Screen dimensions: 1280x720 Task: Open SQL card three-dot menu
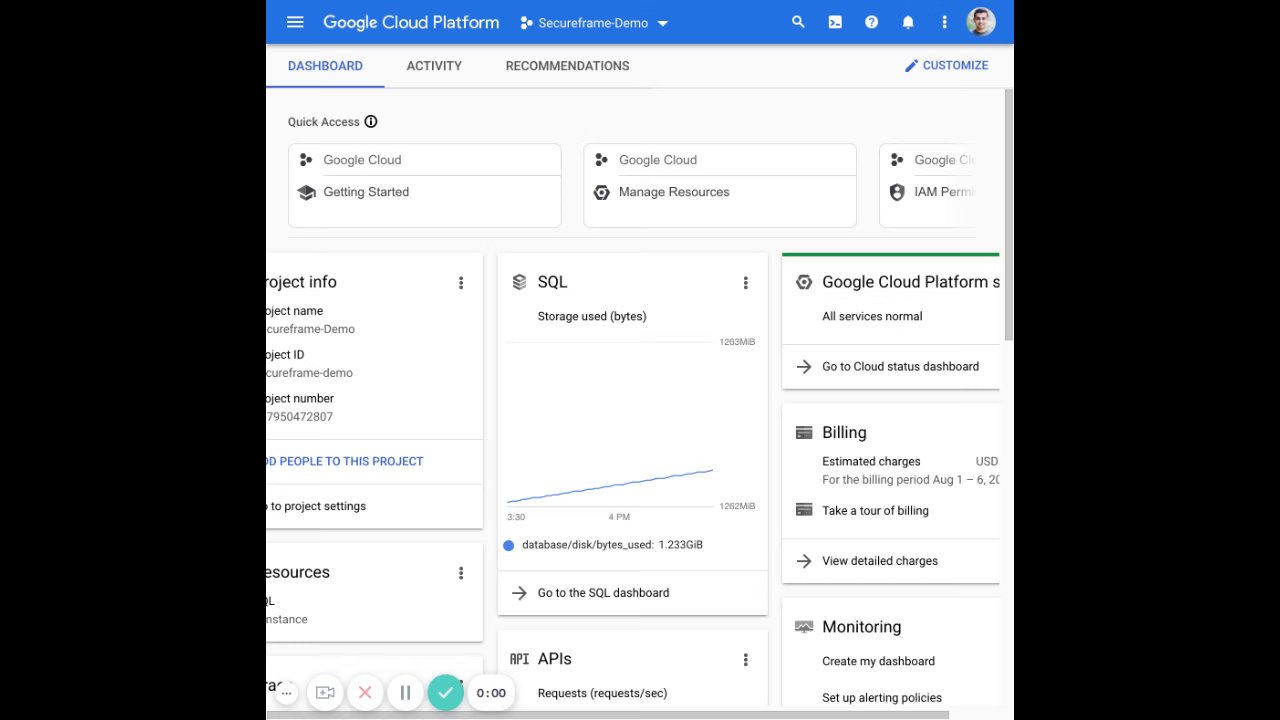[x=745, y=283]
